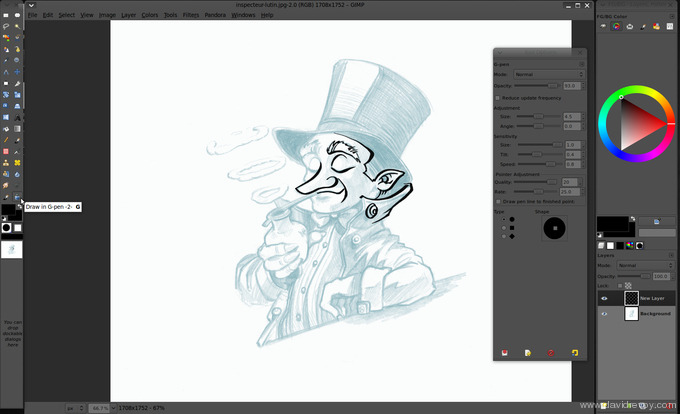This screenshot has width=680, height=414.
Task: Select the Free Select lasso tool
Action: click(x=6, y=26)
